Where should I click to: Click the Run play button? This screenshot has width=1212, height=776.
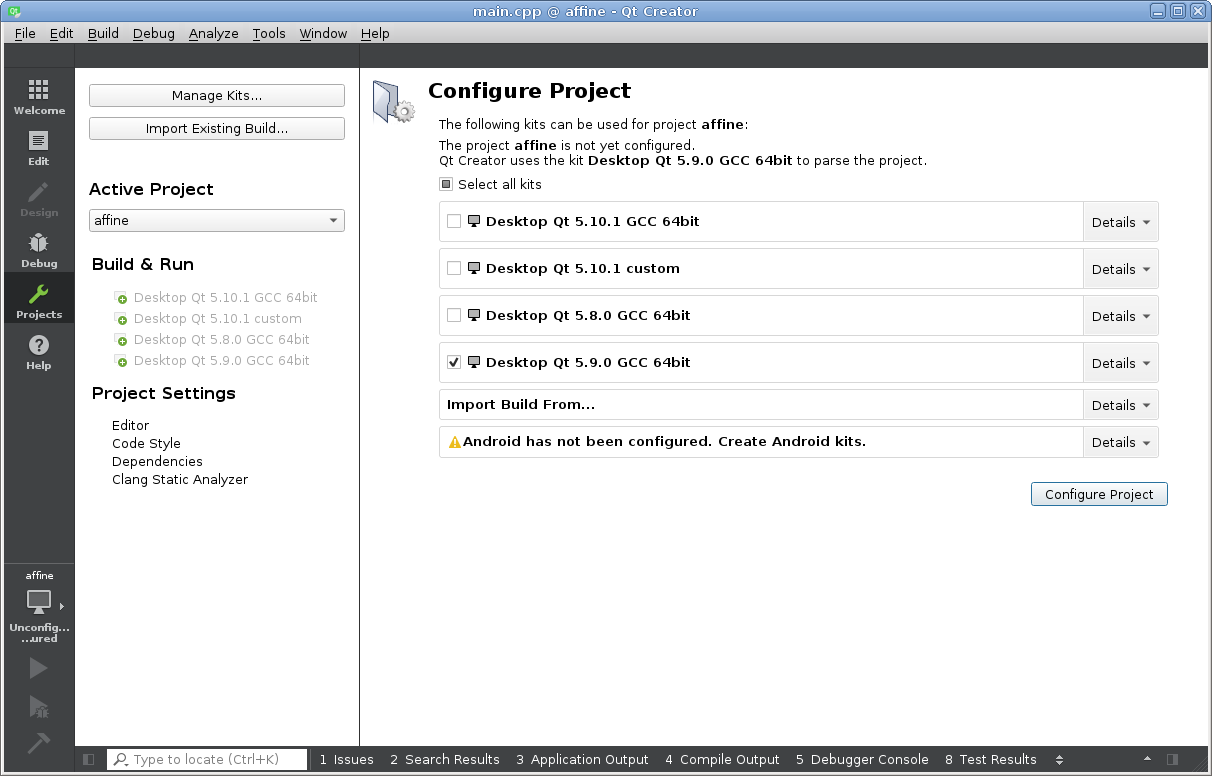coord(39,668)
